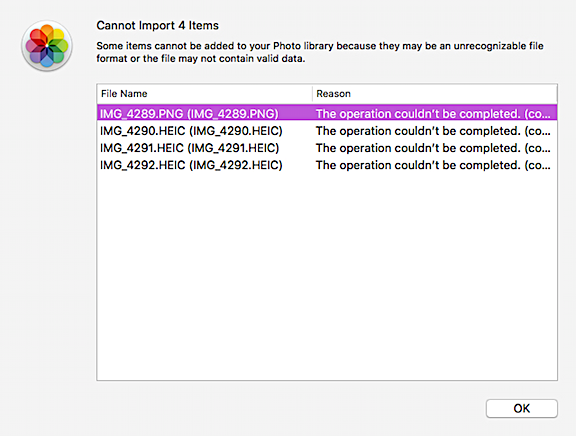Select the IMG_4292.HEIC file name entry
Image resolution: width=576 pixels, height=436 pixels.
pos(191,165)
